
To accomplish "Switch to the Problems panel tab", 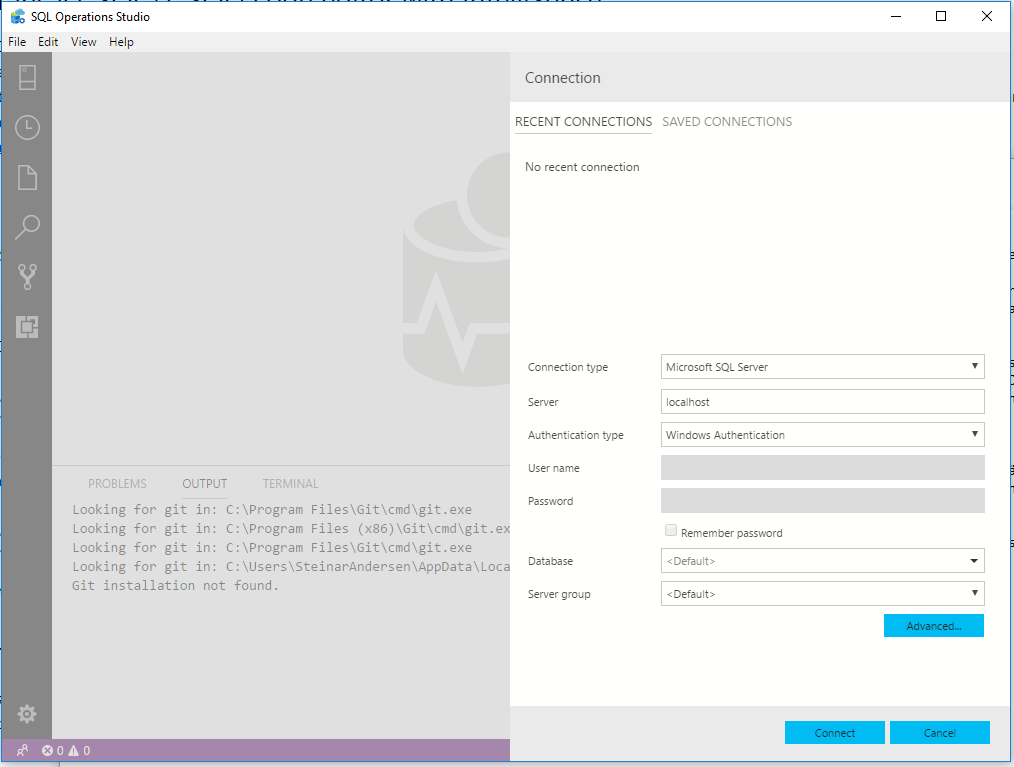I will [117, 484].
